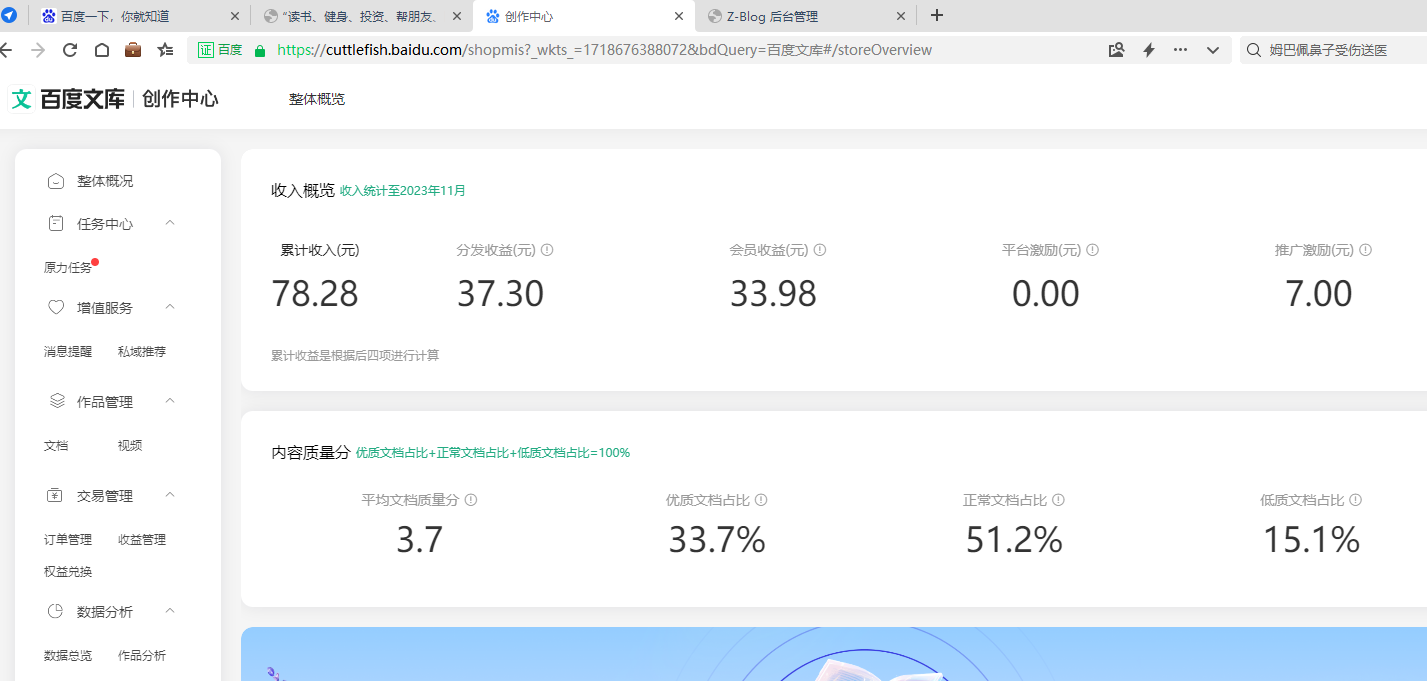This screenshot has width=1427, height=681.
Task: Open the three-dots more menu in address bar
Action: 1180,50
